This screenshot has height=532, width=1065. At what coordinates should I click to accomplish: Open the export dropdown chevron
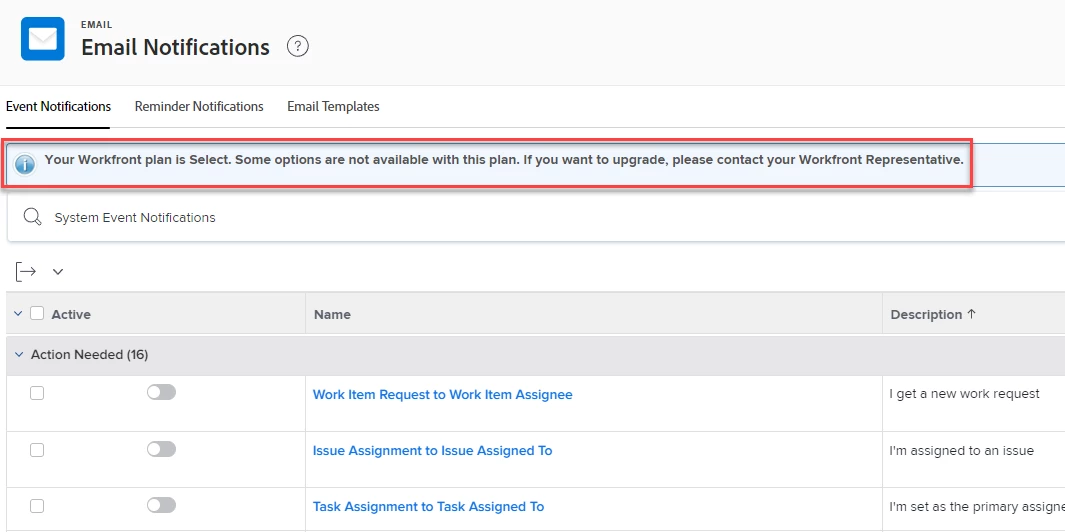tap(58, 272)
